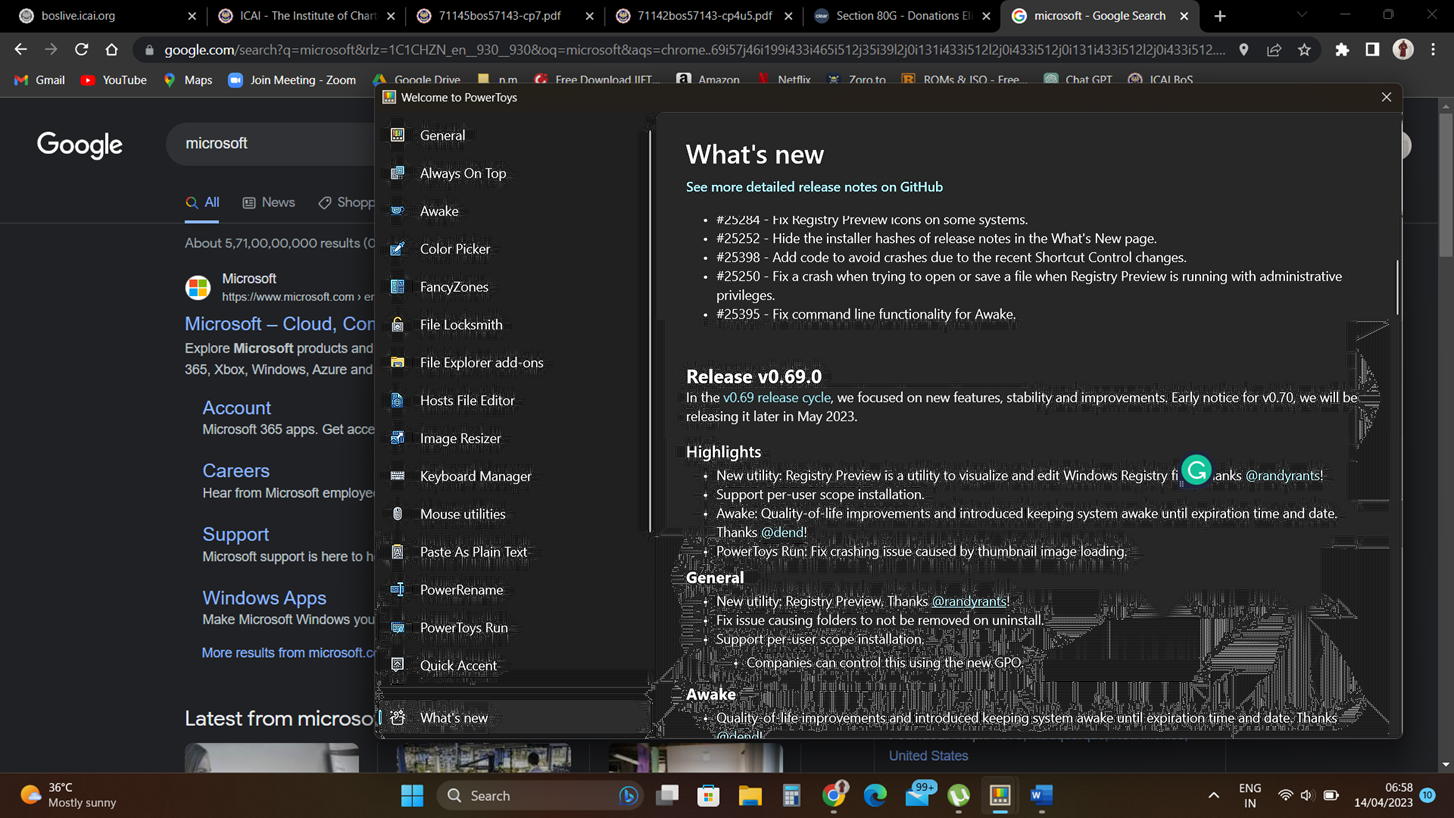Switch to the Section 80G Donations tab
This screenshot has width=1454, height=818.
coord(903,16)
